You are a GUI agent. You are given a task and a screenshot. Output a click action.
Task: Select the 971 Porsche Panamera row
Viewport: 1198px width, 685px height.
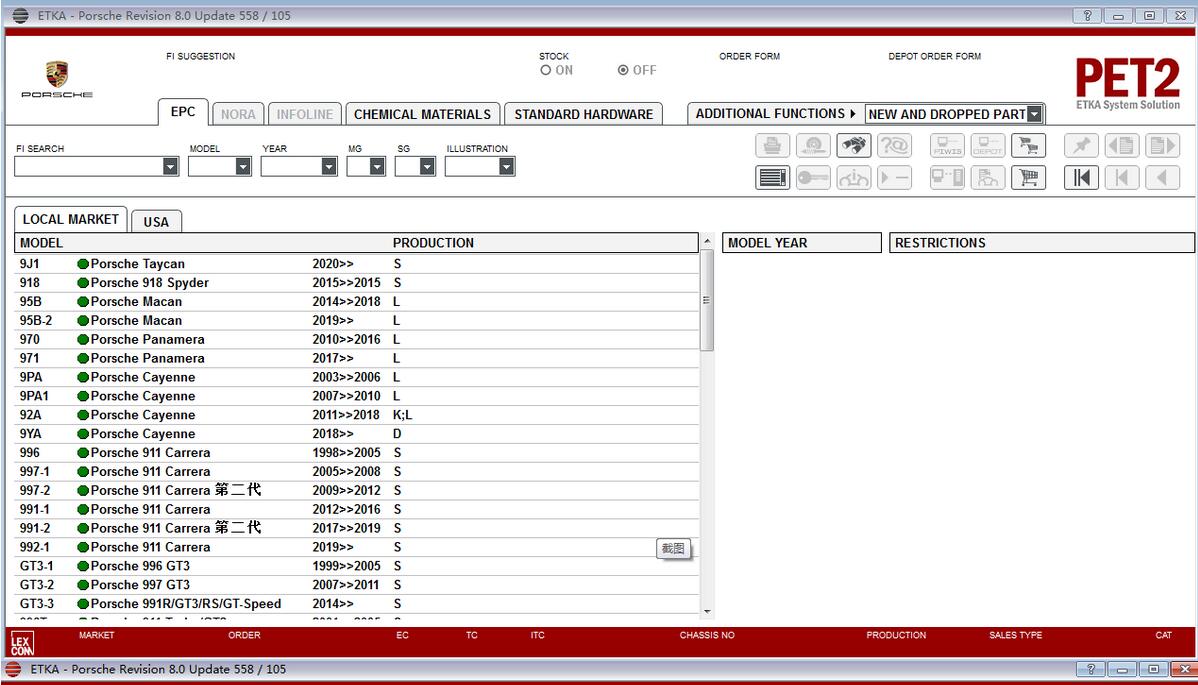pyautogui.click(x=356, y=358)
